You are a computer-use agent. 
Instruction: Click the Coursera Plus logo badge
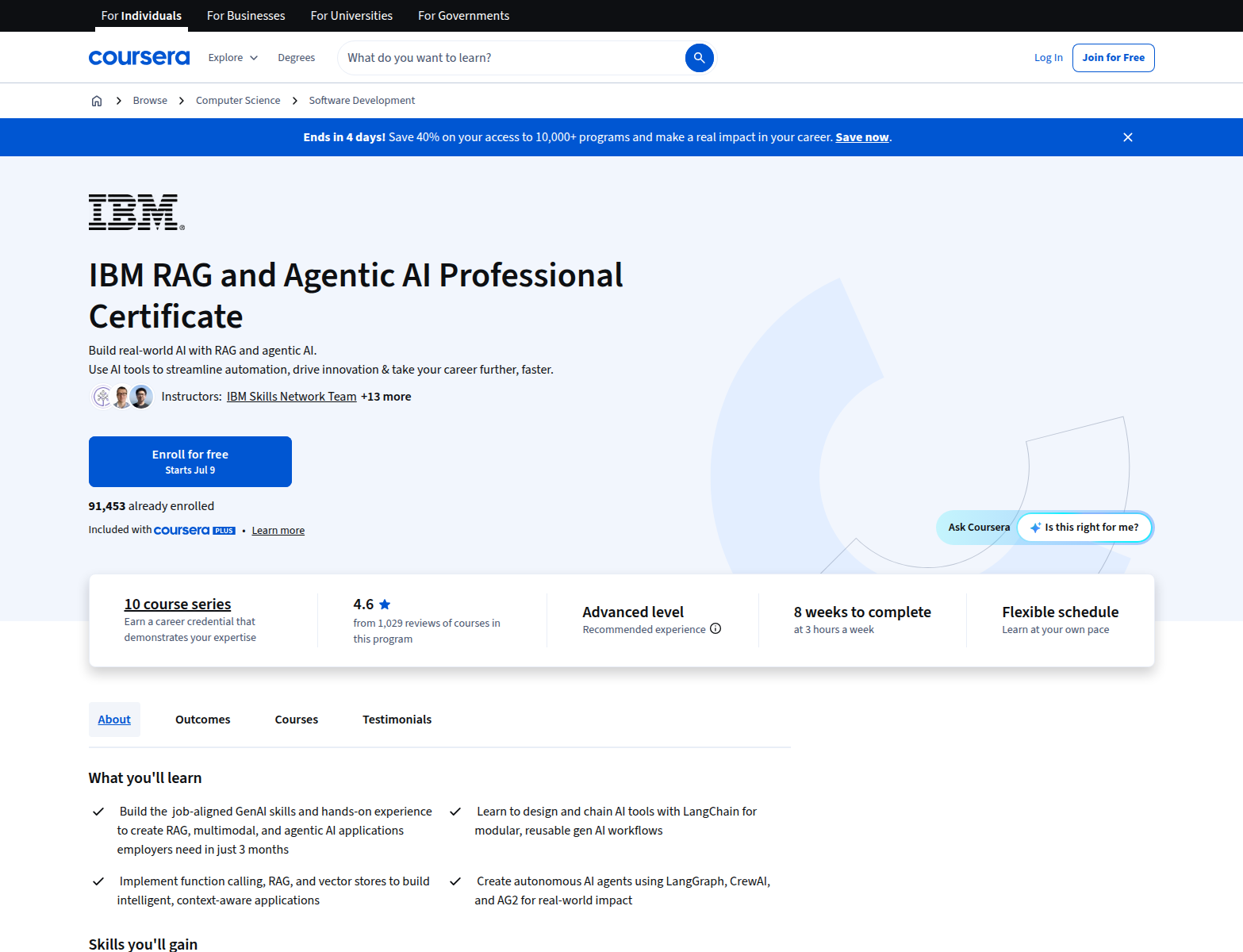pos(194,531)
